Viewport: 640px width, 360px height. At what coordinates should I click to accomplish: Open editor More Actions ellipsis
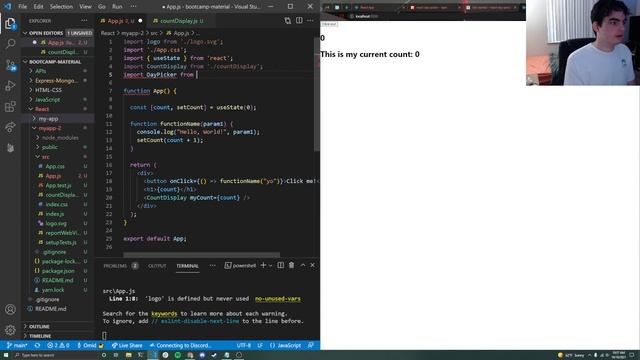click(x=310, y=20)
